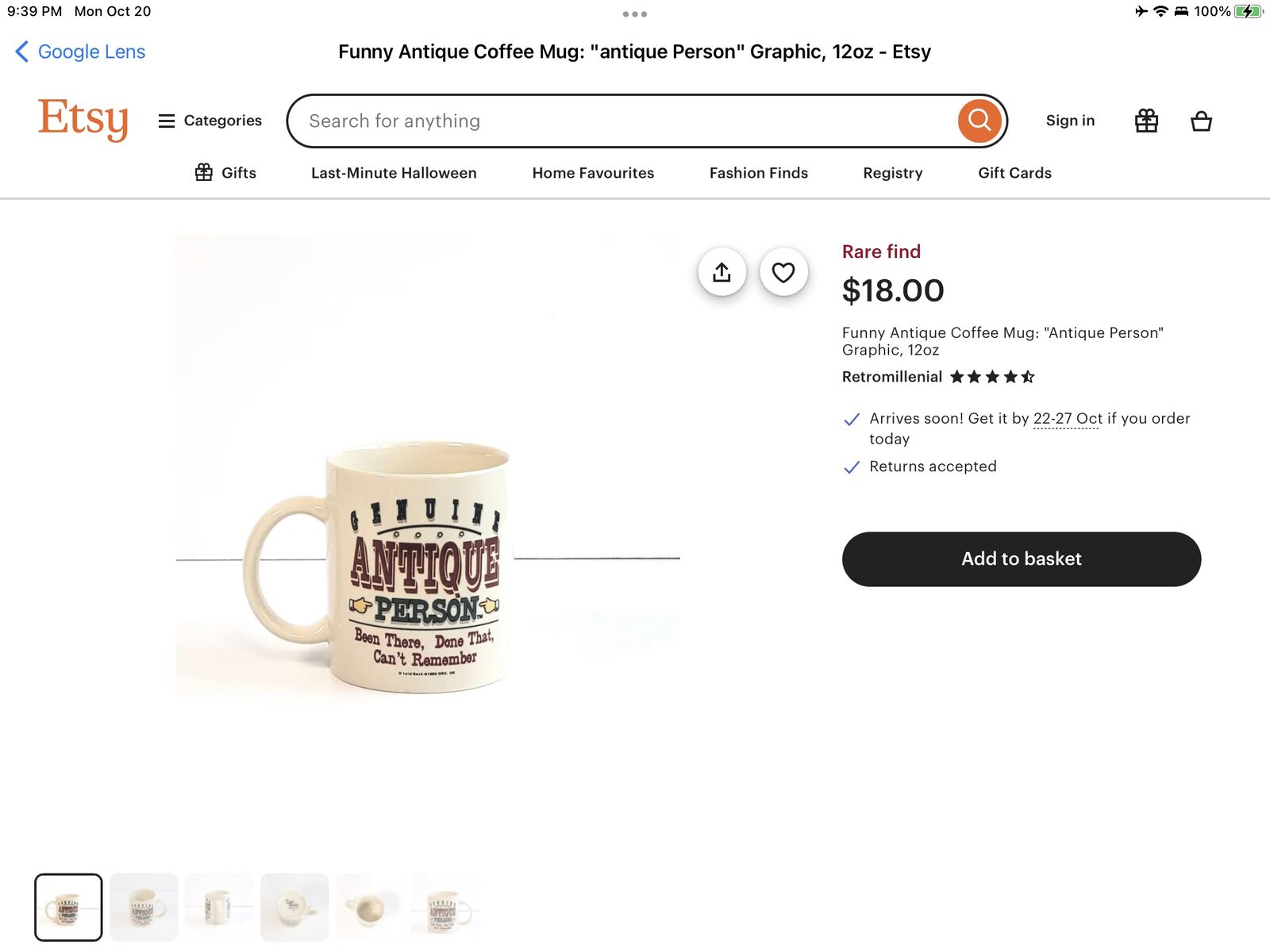1270x952 pixels.
Task: Open the Retromillenial shop link
Action: [x=891, y=377]
